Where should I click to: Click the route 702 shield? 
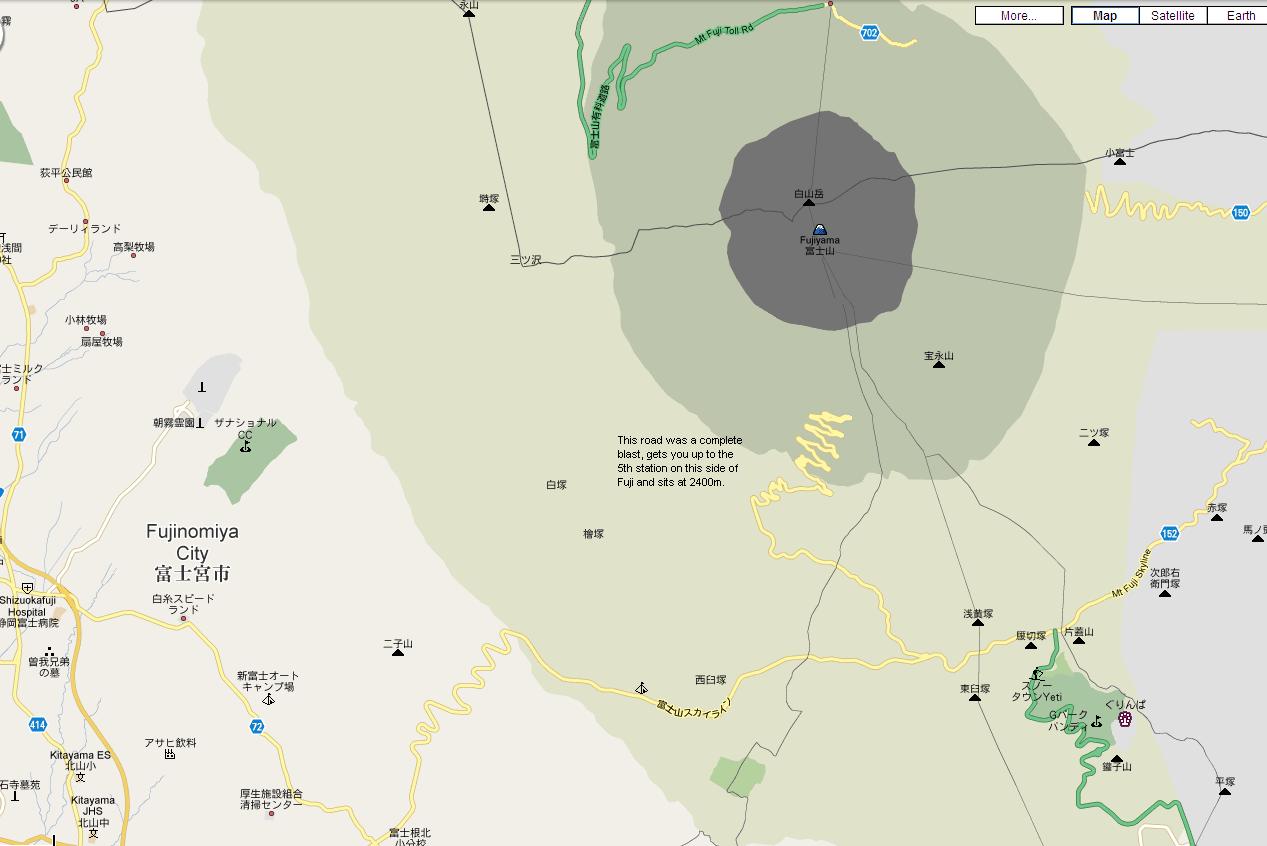tap(869, 33)
